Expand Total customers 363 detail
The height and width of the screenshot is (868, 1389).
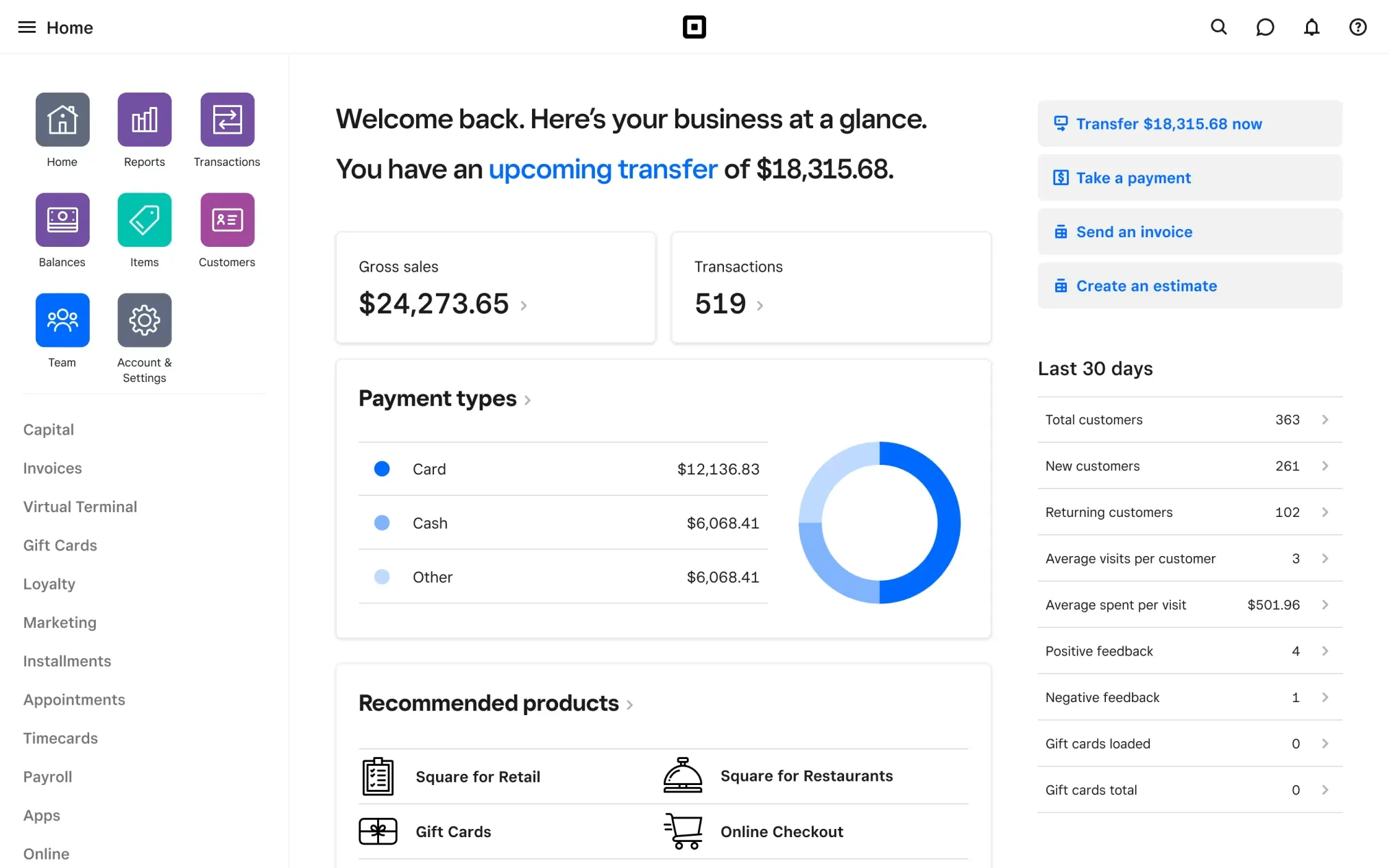pyautogui.click(x=1326, y=419)
